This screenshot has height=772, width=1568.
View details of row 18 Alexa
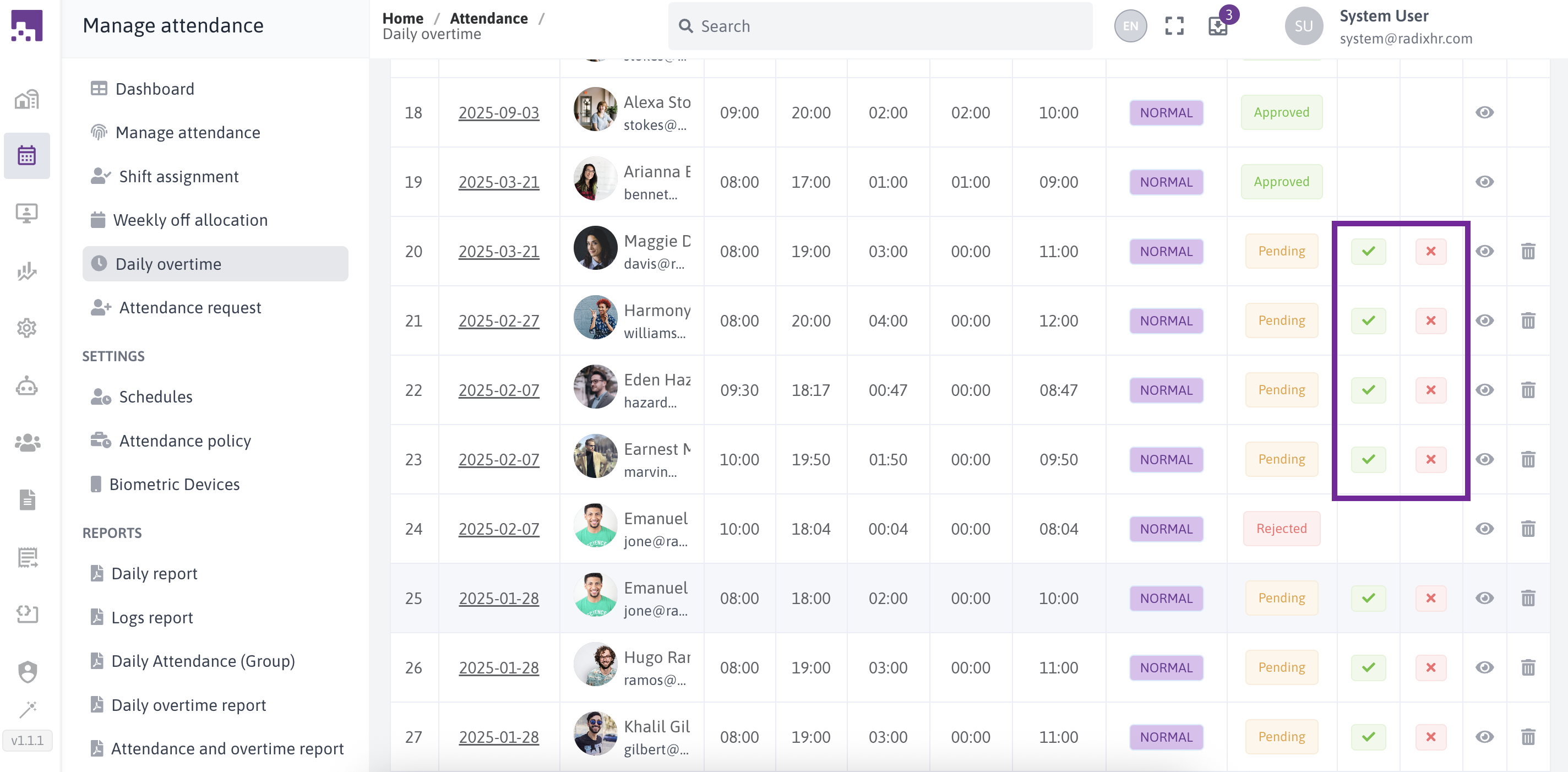point(1484,113)
